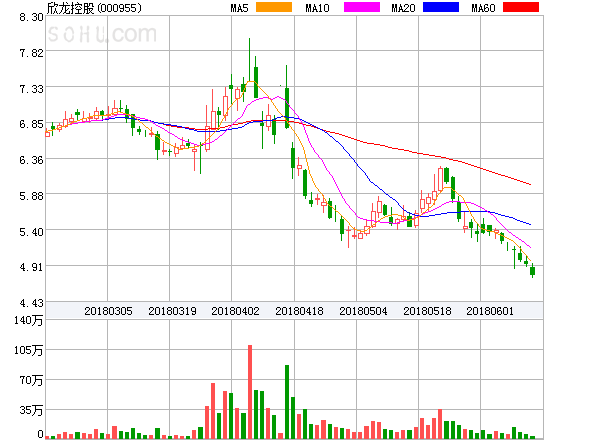Viewport: 600px width, 440px height.
Task: Click the price axis label 5.88
Action: (31, 196)
